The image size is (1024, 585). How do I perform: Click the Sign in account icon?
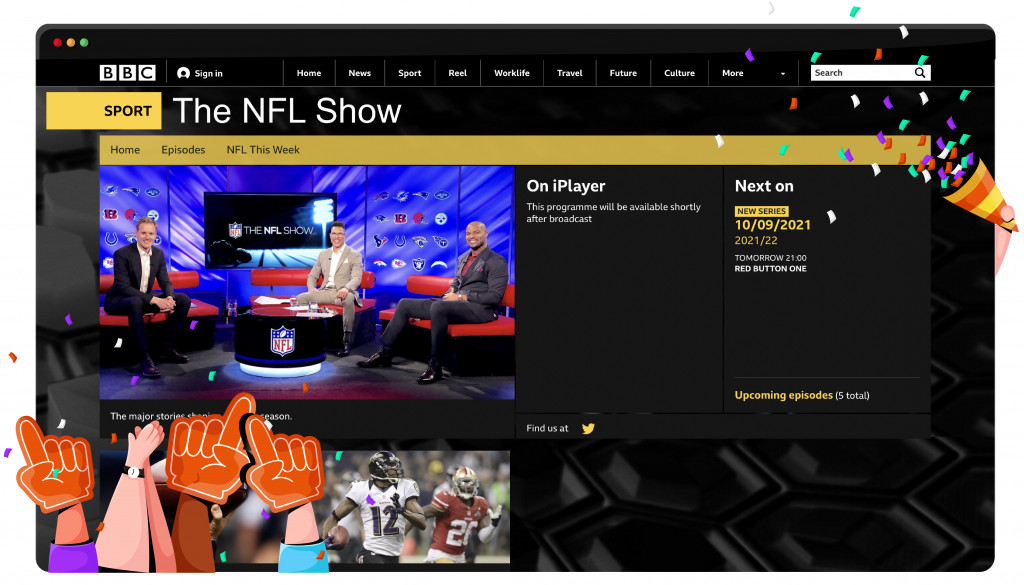[184, 73]
